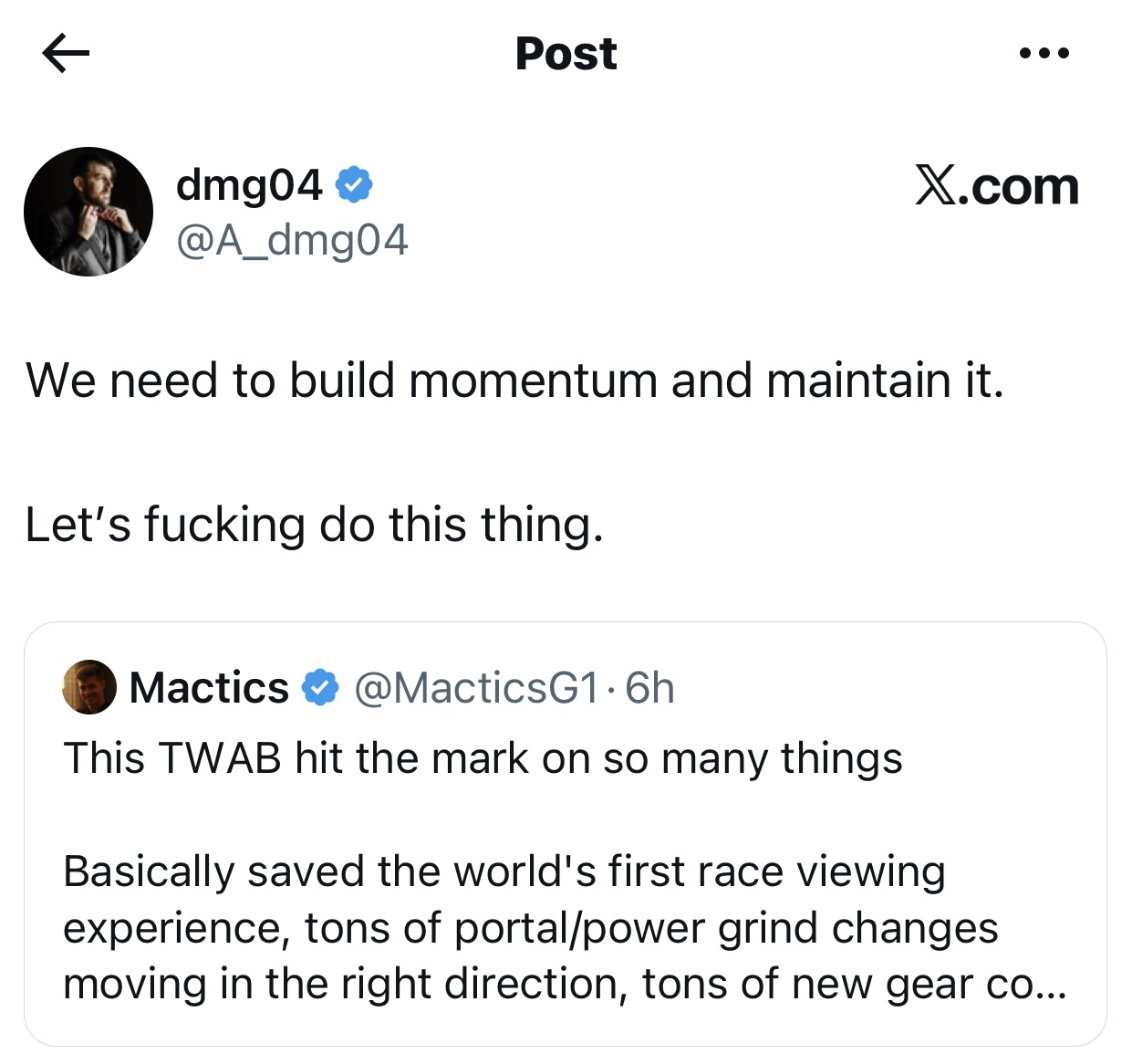
Task: Tap the back arrow icon
Action: pos(66,53)
